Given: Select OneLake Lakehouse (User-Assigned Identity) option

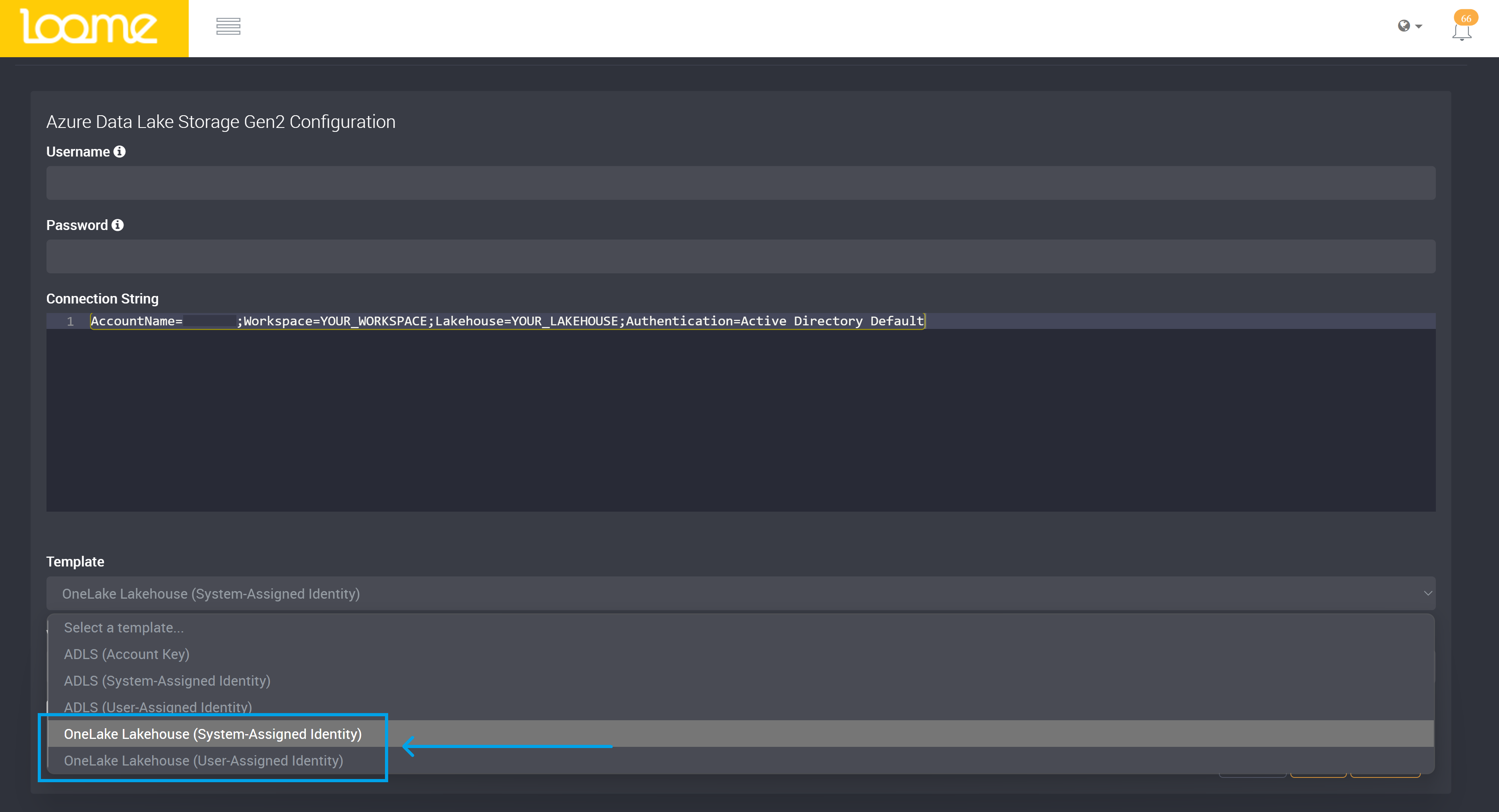Looking at the screenshot, I should tap(741, 761).
